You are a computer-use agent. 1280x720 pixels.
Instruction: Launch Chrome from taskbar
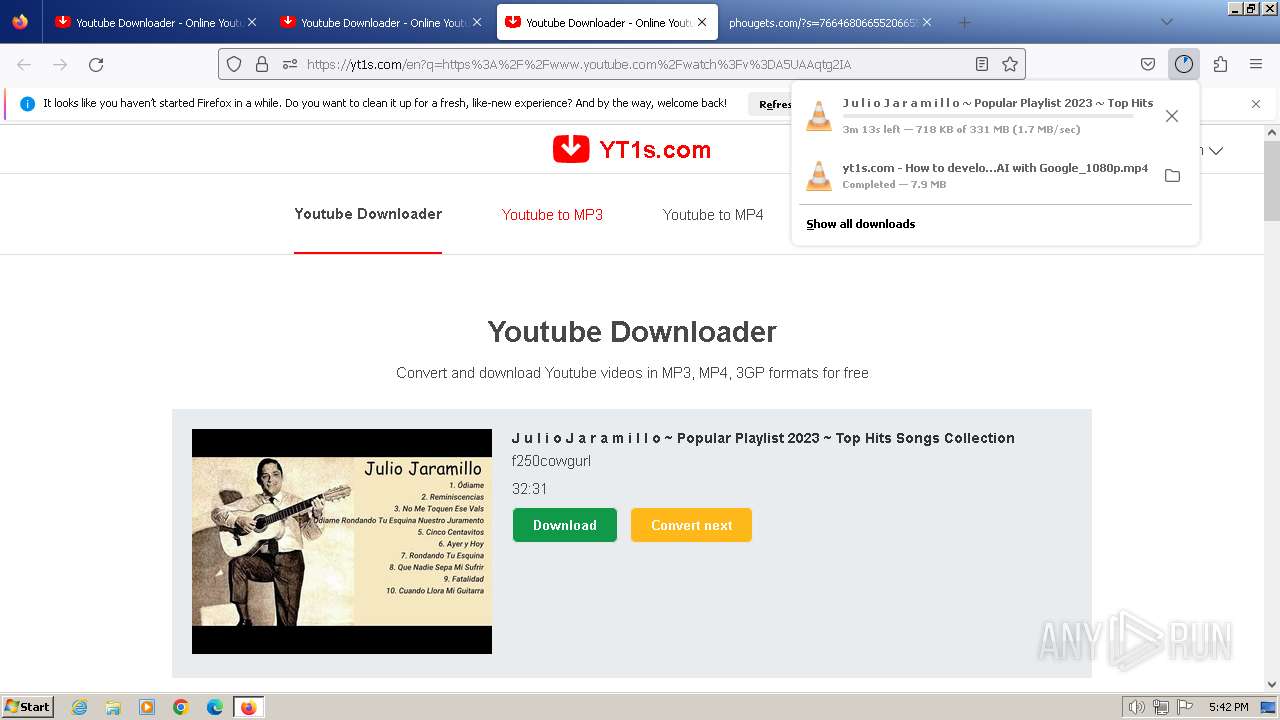tap(181, 707)
